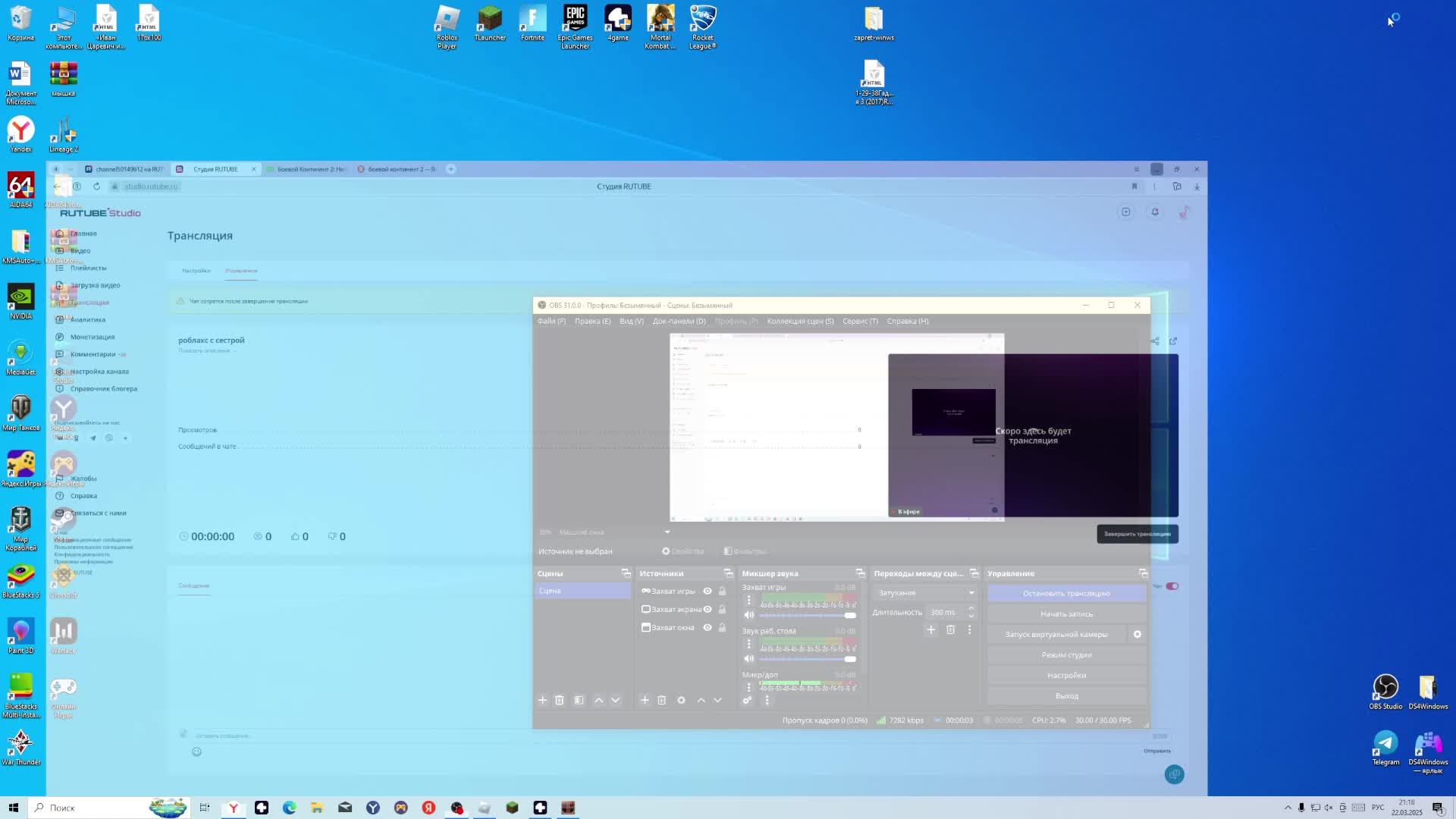
Task: Open scene filters icon in Сцены toolbar
Action: 579,700
